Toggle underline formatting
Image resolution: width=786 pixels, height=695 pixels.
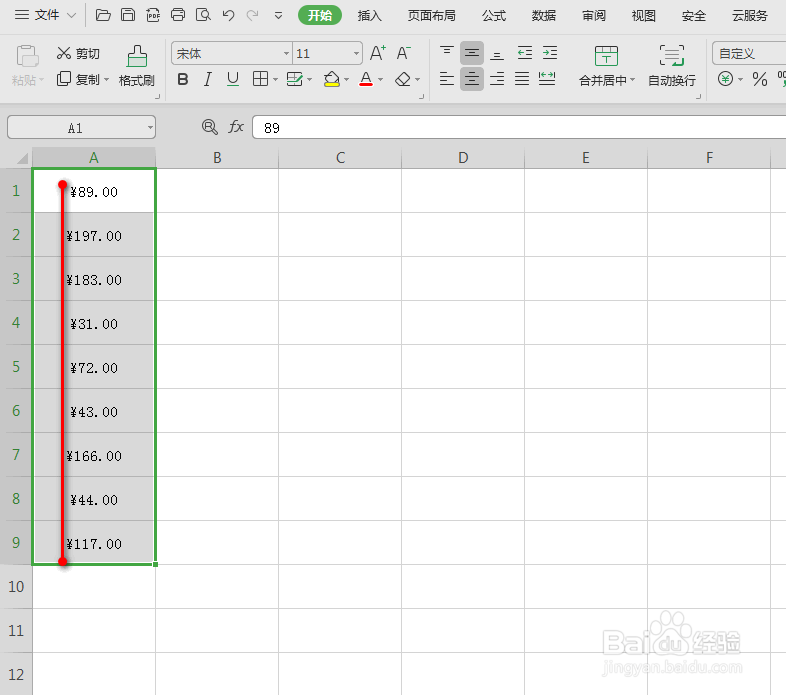click(x=233, y=79)
